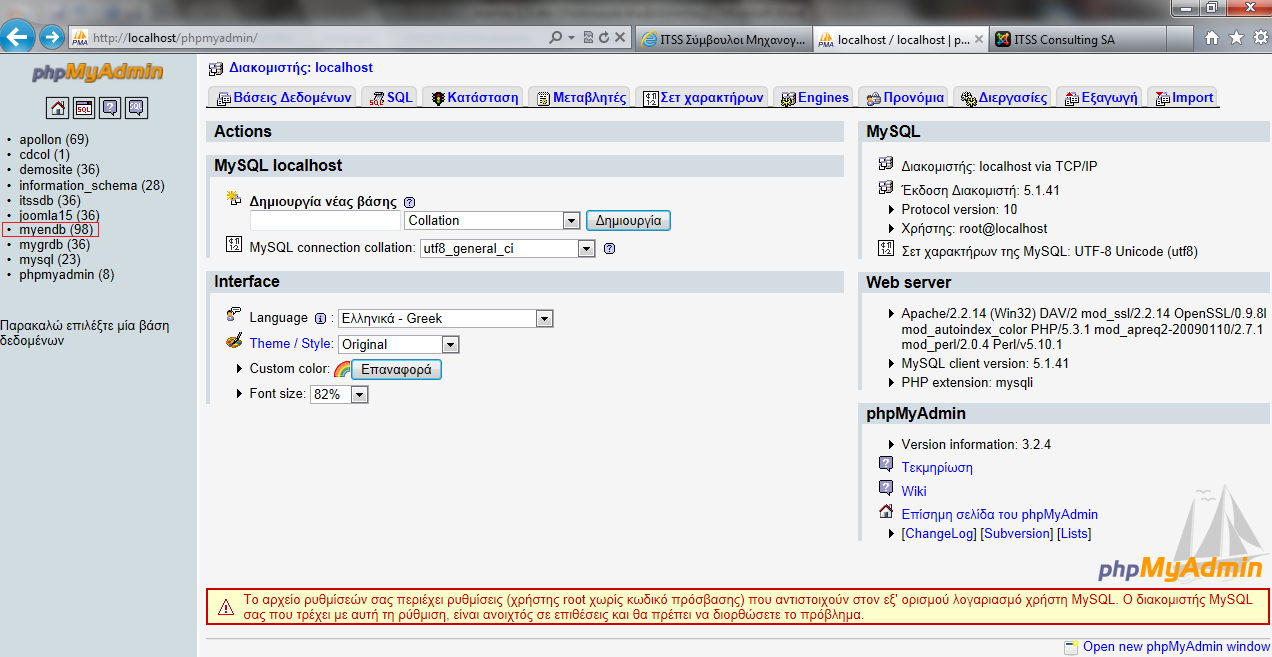The image size is (1272, 657).
Task: Click the Επαναφορά reset color button
Action: coord(396,370)
